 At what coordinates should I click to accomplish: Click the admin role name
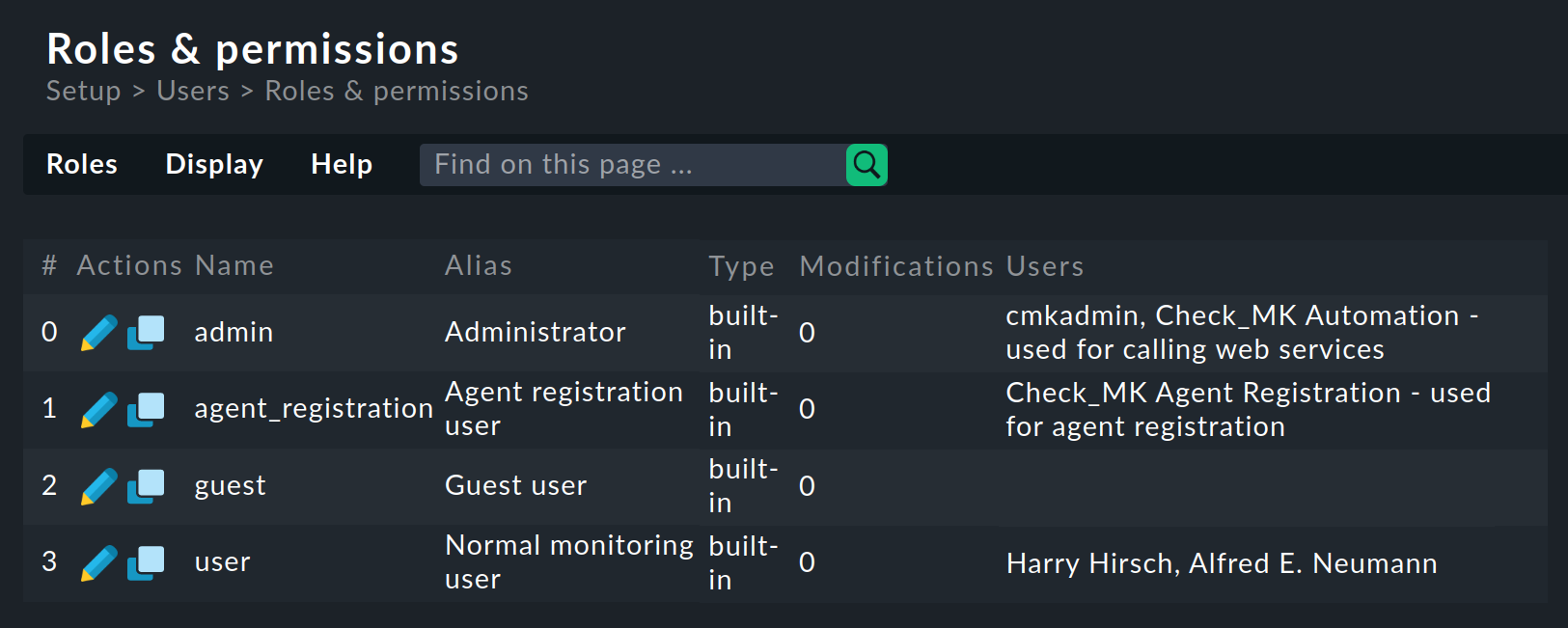click(x=234, y=332)
